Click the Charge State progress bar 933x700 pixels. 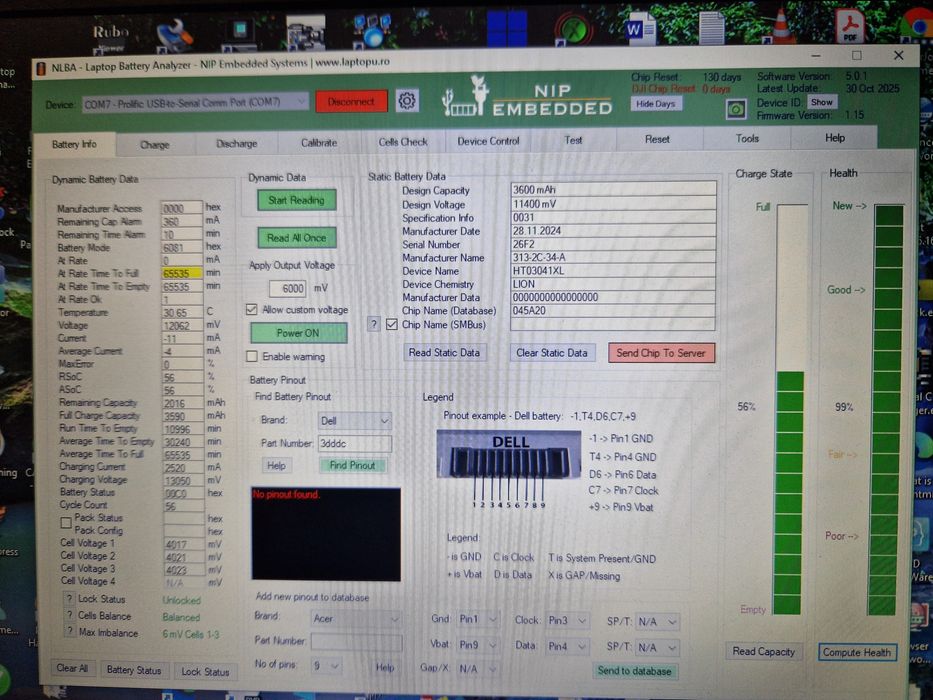(790, 410)
